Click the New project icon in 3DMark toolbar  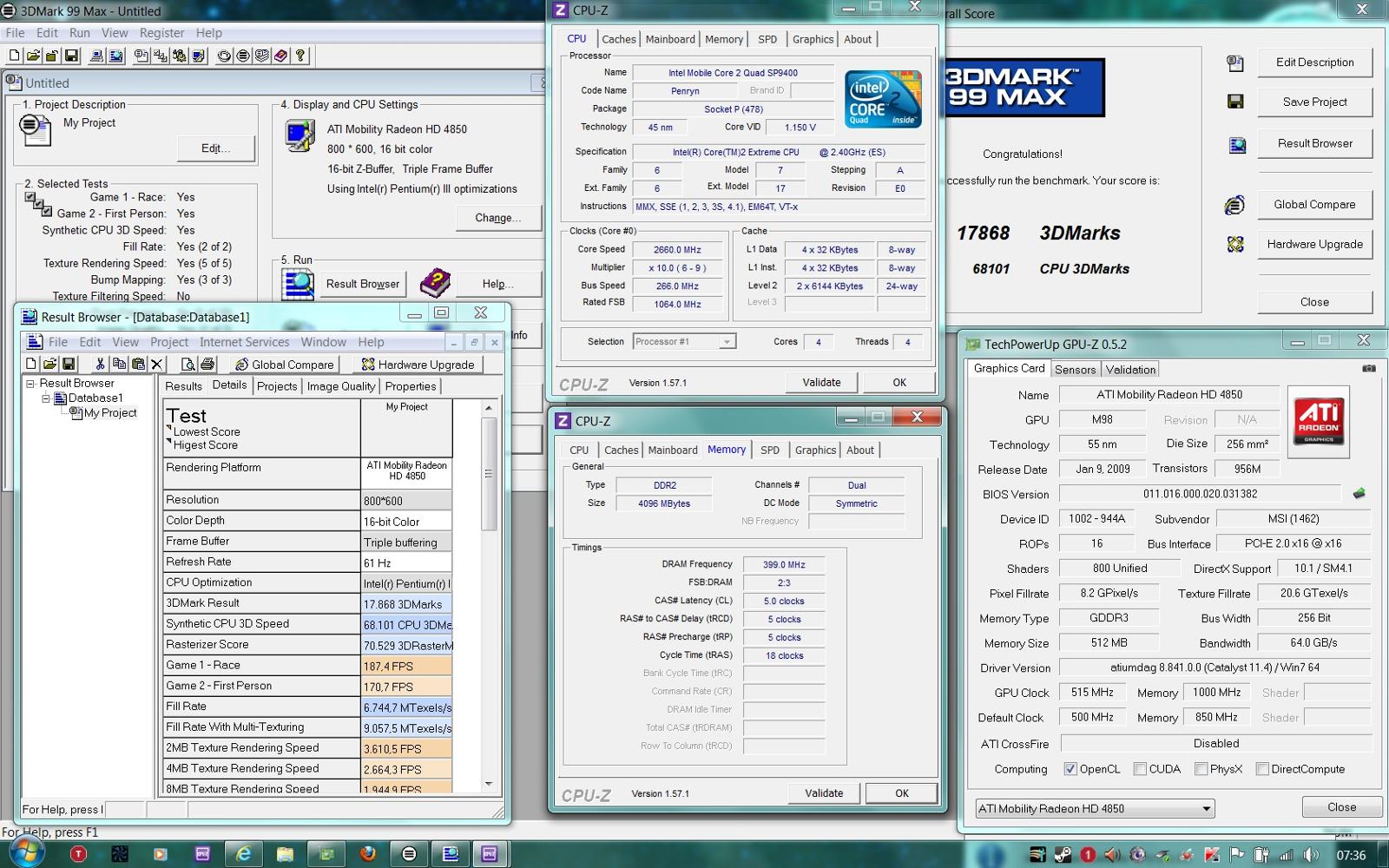click(x=14, y=56)
